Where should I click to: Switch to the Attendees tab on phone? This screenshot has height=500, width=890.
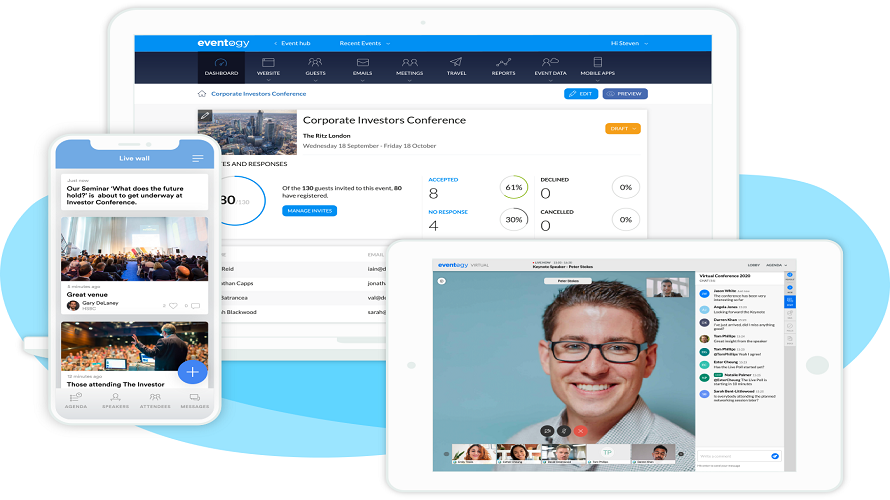point(155,401)
